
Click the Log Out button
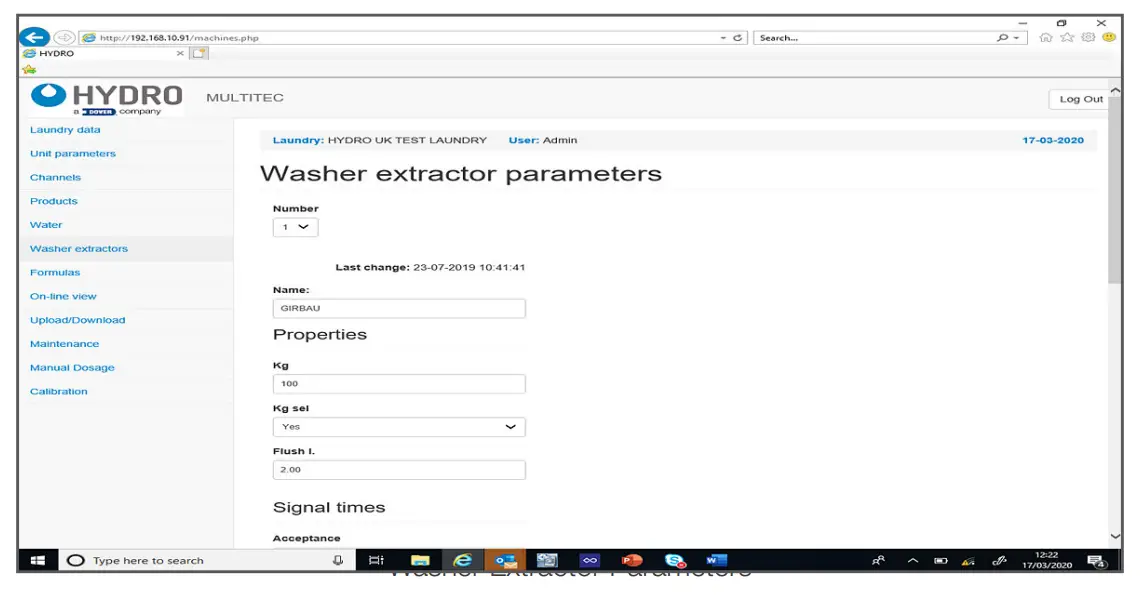1081,98
